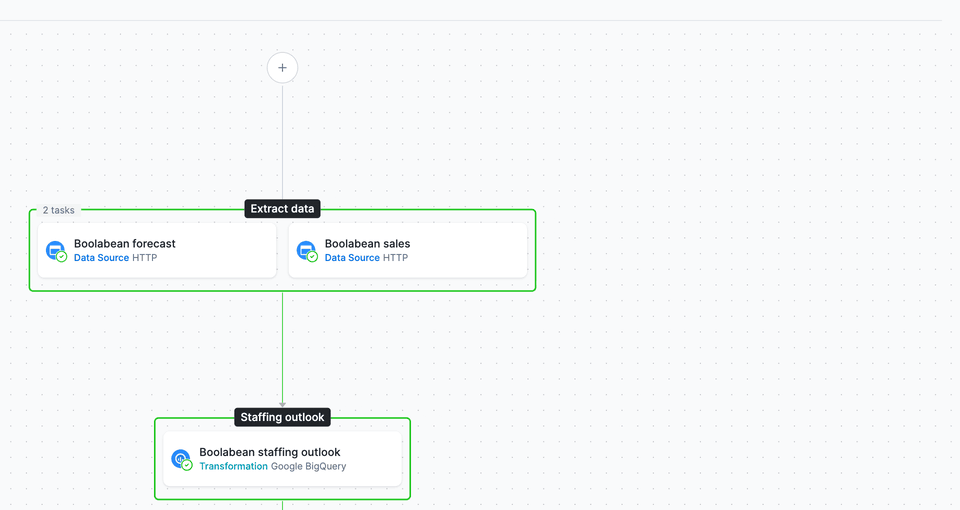Click the 'Google BigQuery' label

point(309,467)
